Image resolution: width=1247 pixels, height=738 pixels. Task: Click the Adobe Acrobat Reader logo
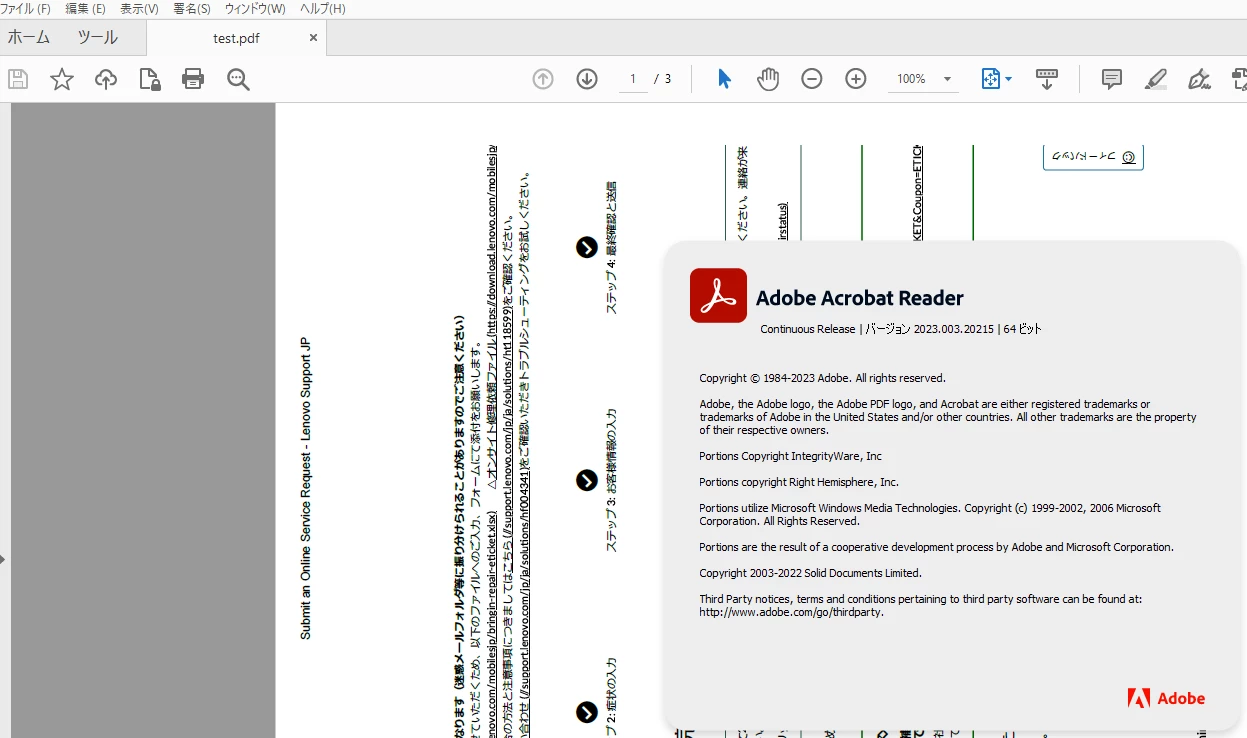click(x=718, y=295)
